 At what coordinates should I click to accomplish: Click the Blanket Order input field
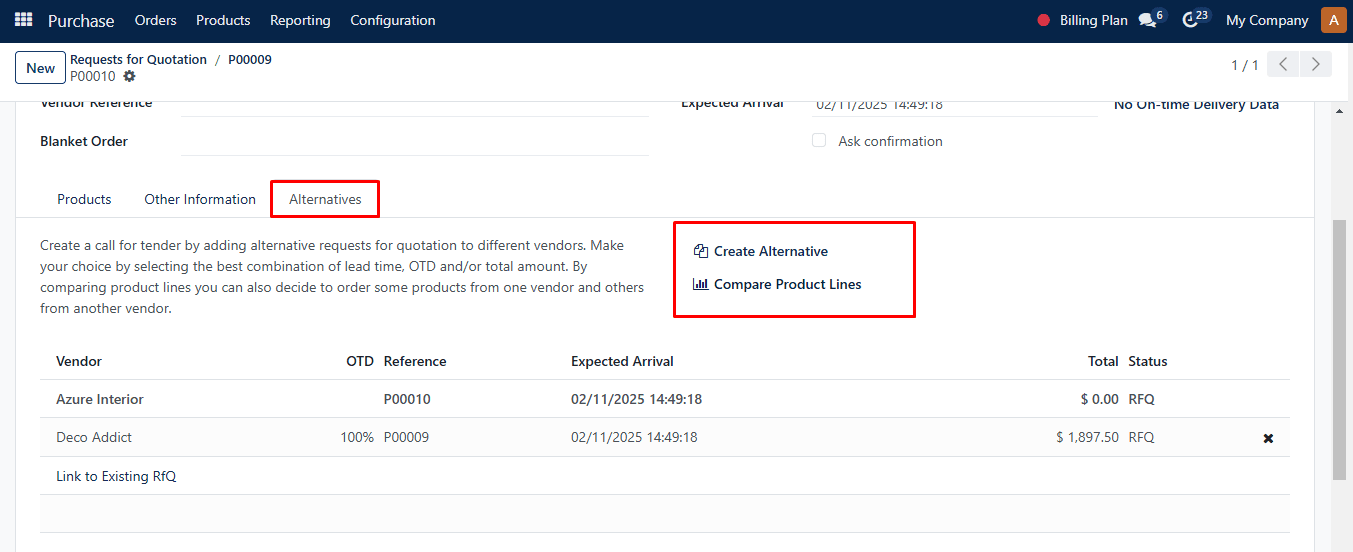pyautogui.click(x=415, y=141)
